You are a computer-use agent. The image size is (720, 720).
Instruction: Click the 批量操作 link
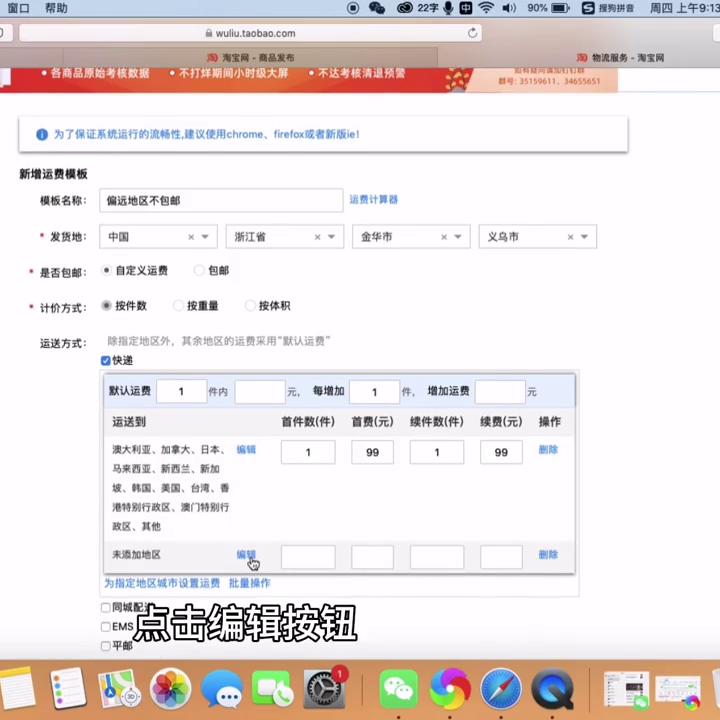(x=249, y=583)
